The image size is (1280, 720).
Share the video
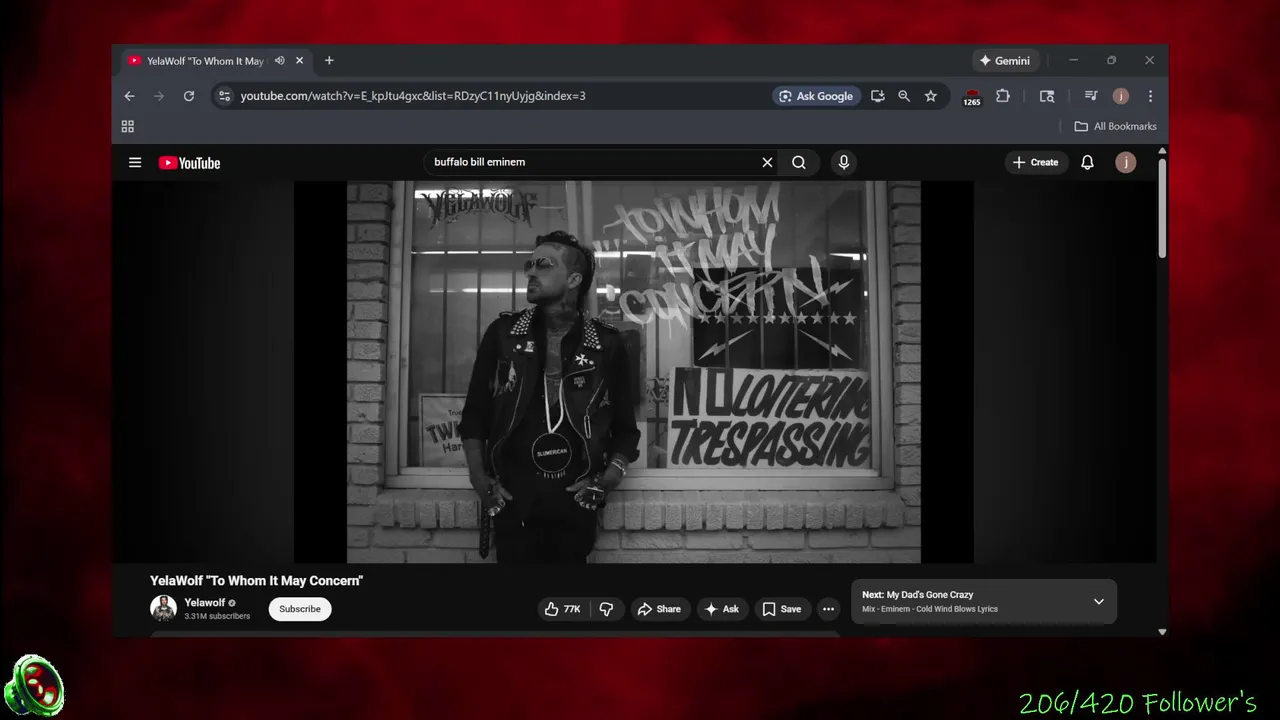click(659, 609)
